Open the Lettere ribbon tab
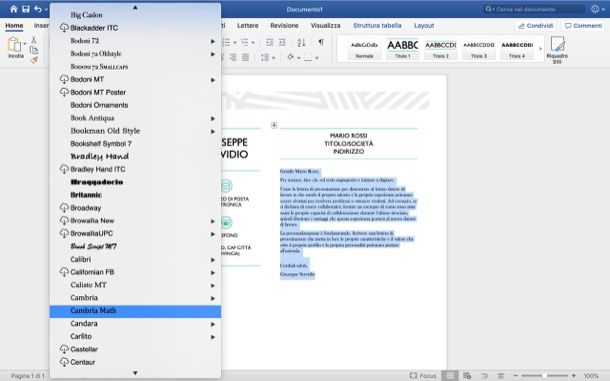 point(247,26)
